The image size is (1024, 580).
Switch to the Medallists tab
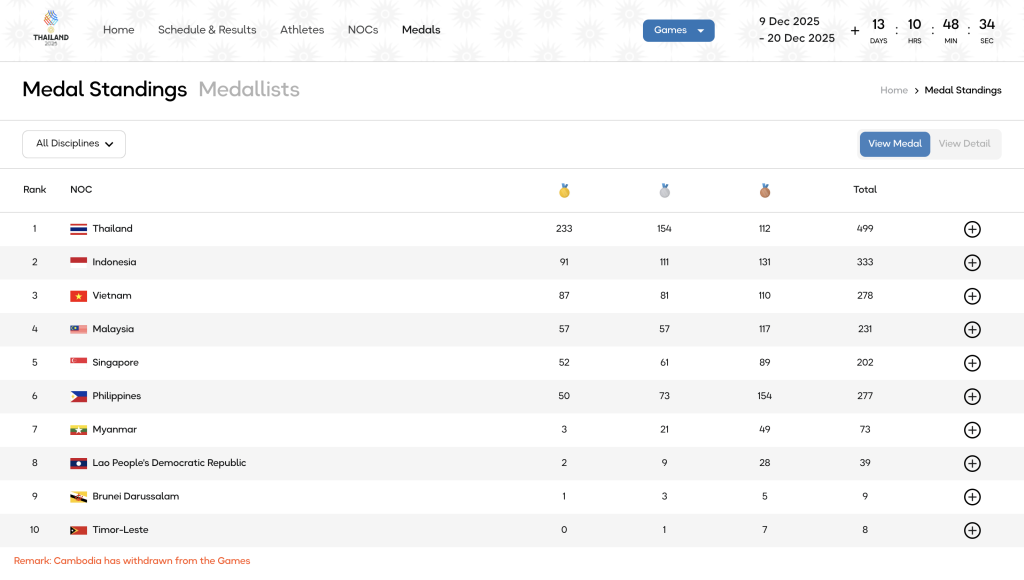click(249, 89)
